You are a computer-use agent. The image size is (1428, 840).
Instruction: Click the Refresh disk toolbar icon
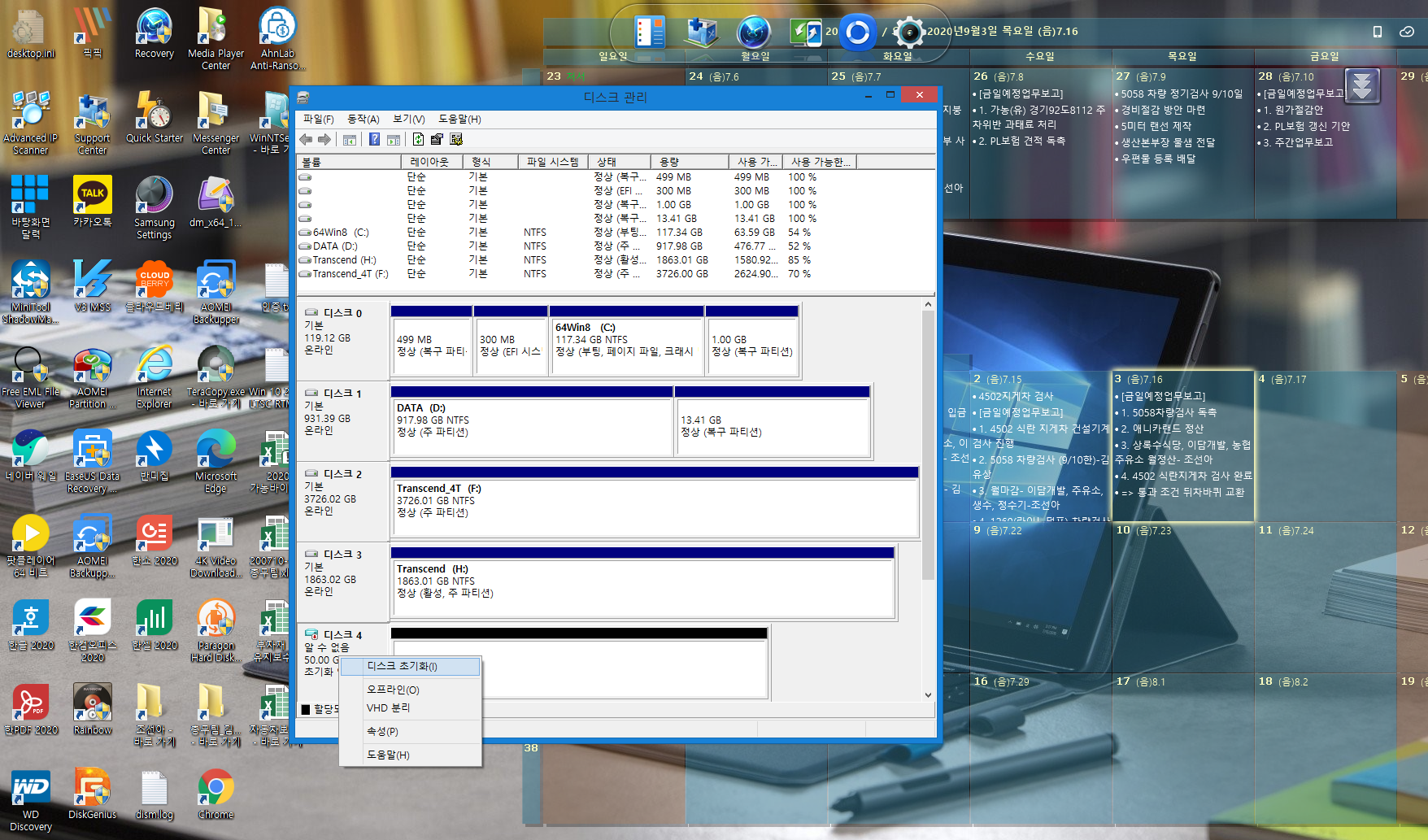coord(418,139)
